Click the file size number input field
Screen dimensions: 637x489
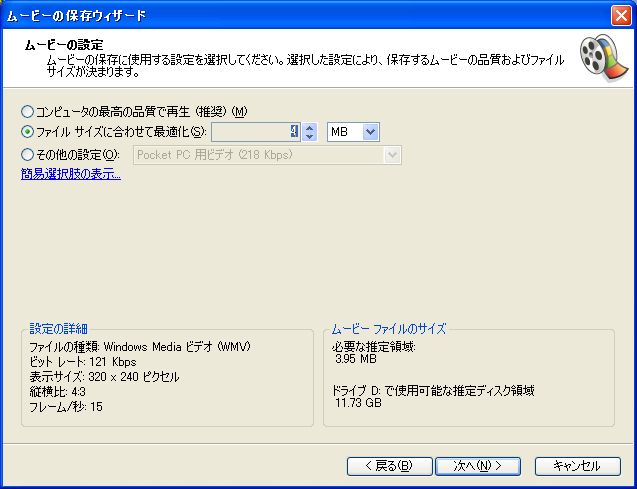click(x=255, y=132)
